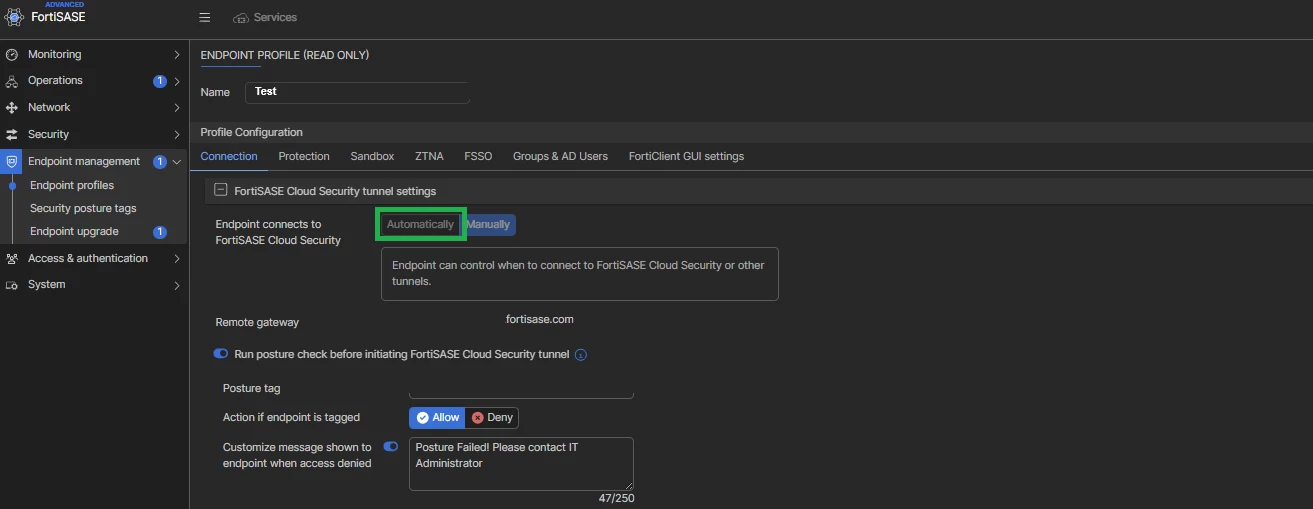This screenshot has width=1313, height=509.
Task: Switch to the Connection tab
Action: (x=229, y=156)
